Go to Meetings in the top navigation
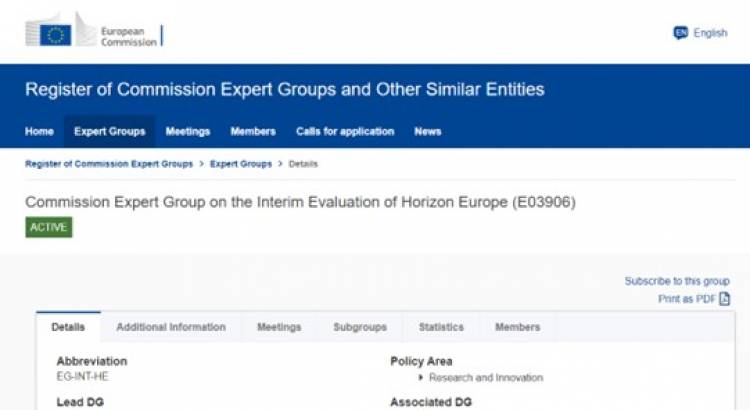Image resolution: width=750 pixels, height=410 pixels. coord(188,132)
